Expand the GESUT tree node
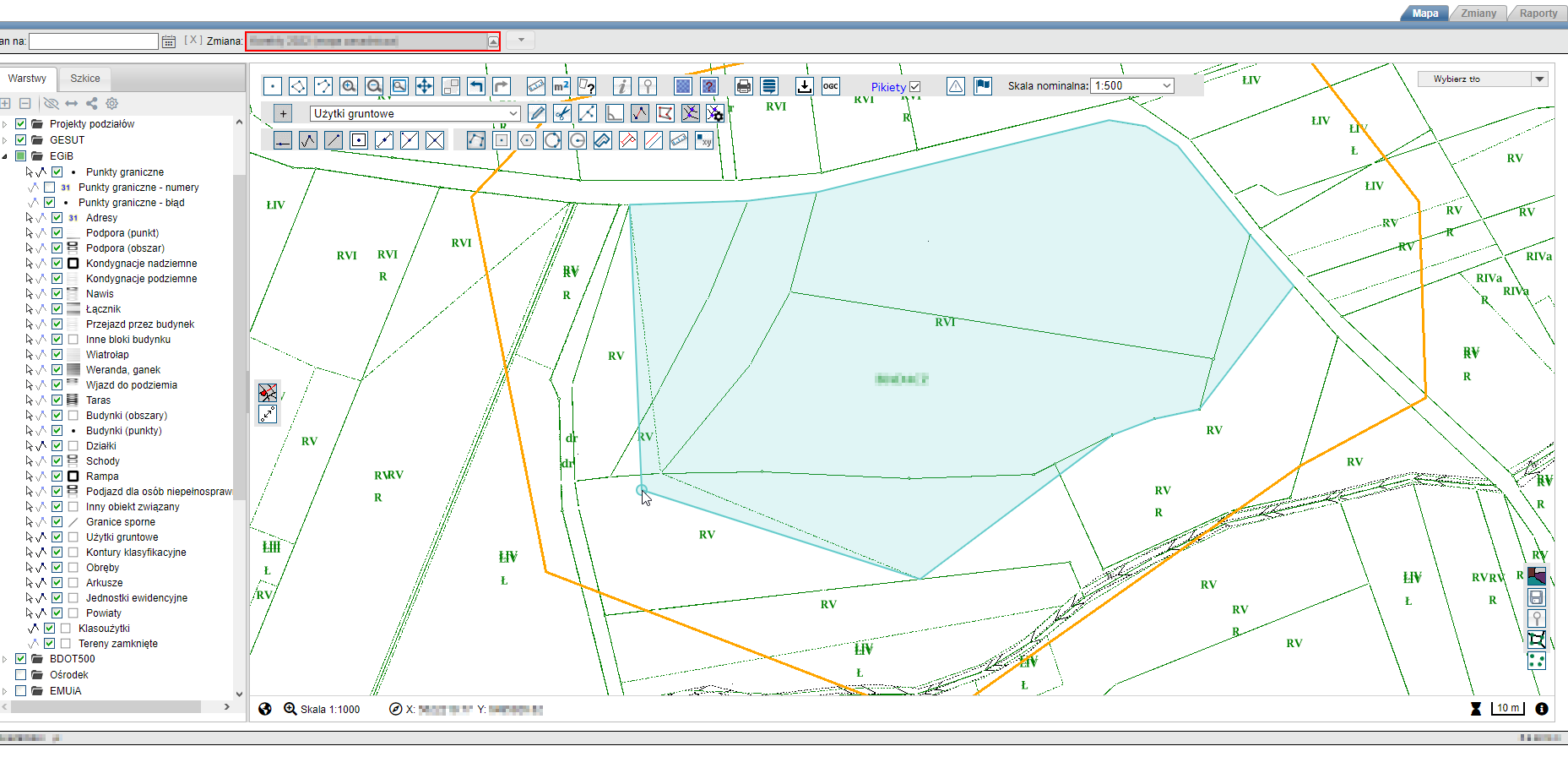 pos(5,140)
